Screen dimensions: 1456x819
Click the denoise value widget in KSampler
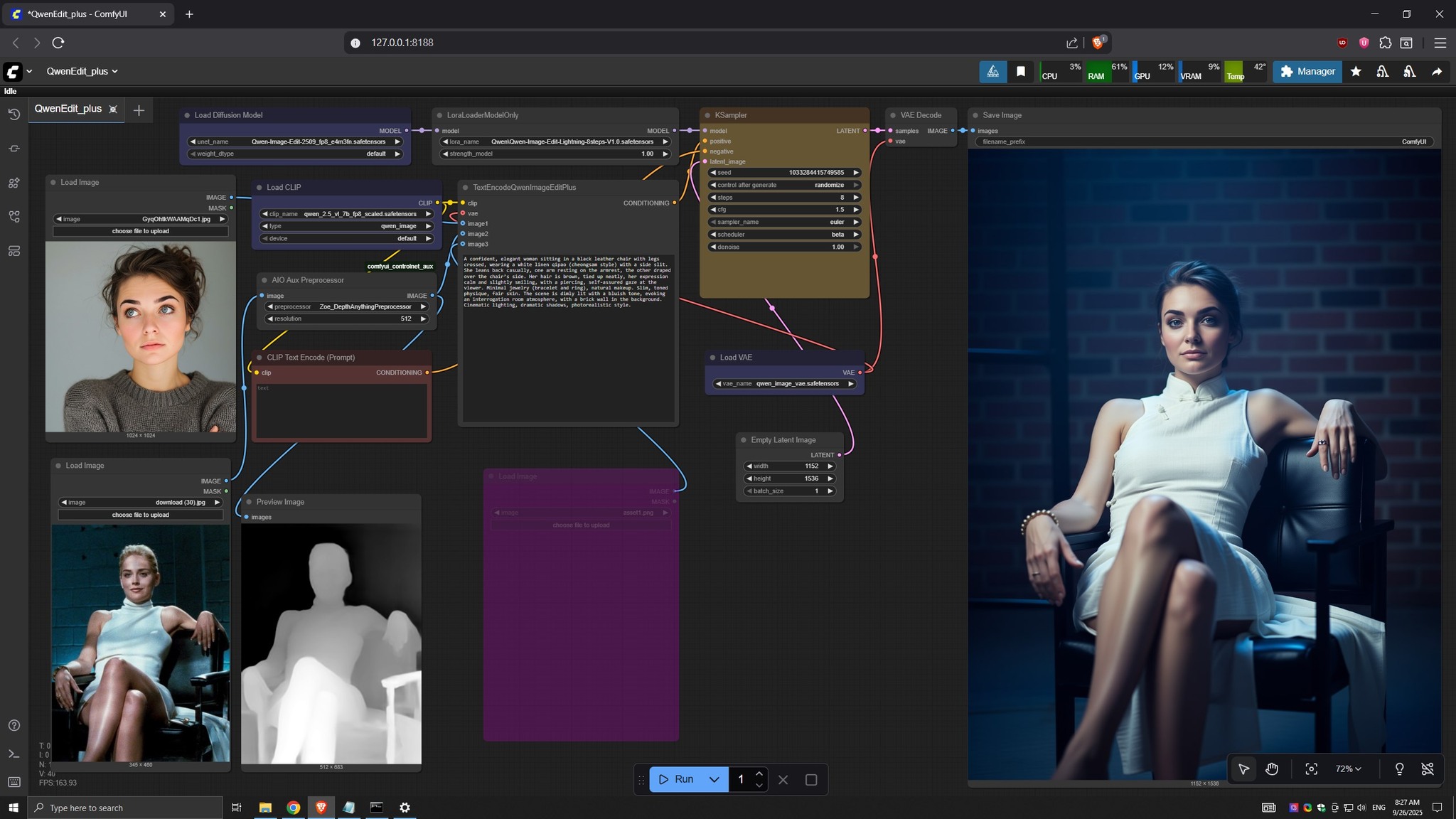pyautogui.click(x=784, y=247)
